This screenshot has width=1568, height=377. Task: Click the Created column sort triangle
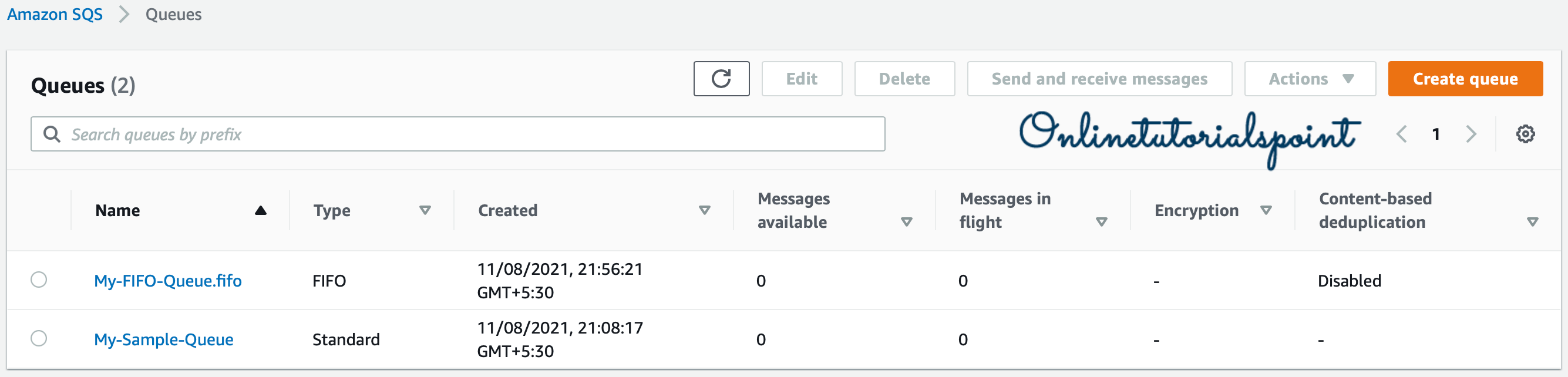point(704,211)
